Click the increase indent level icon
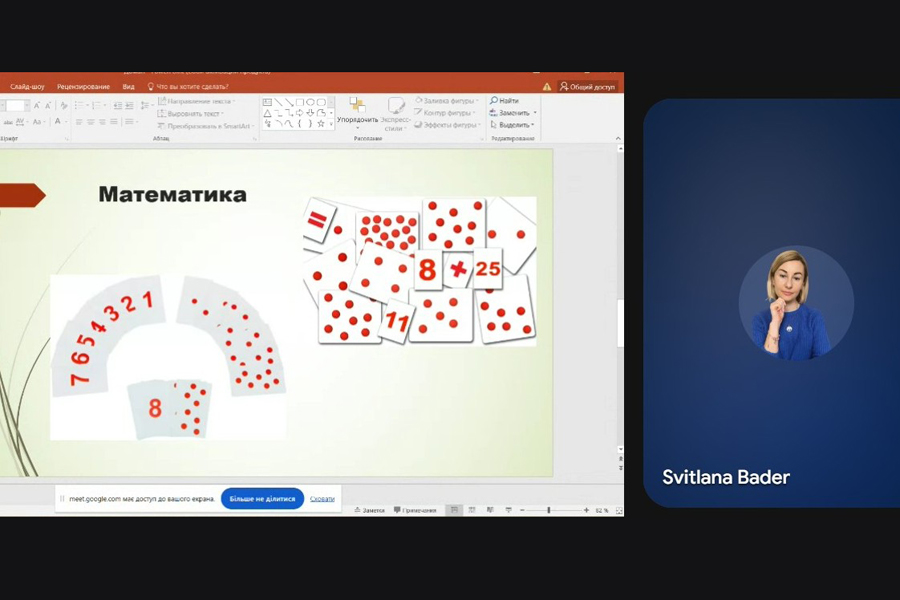 [x=130, y=106]
